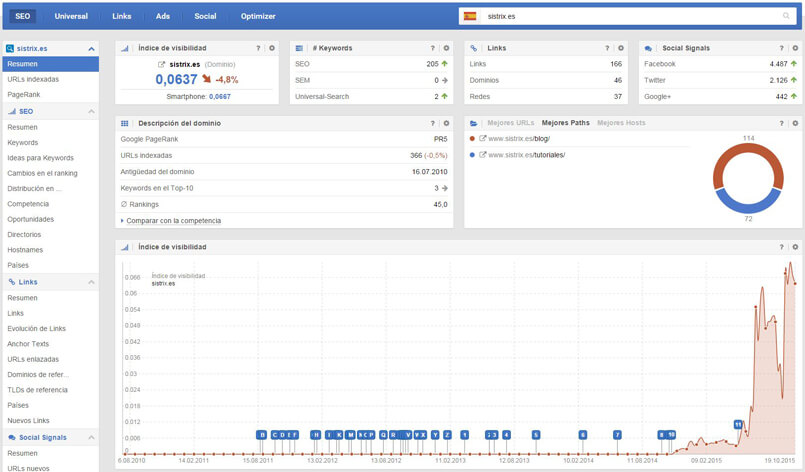Viewport: 805px width, 472px height.
Task: Click the Twitter 2.126 row
Action: [x=720, y=80]
